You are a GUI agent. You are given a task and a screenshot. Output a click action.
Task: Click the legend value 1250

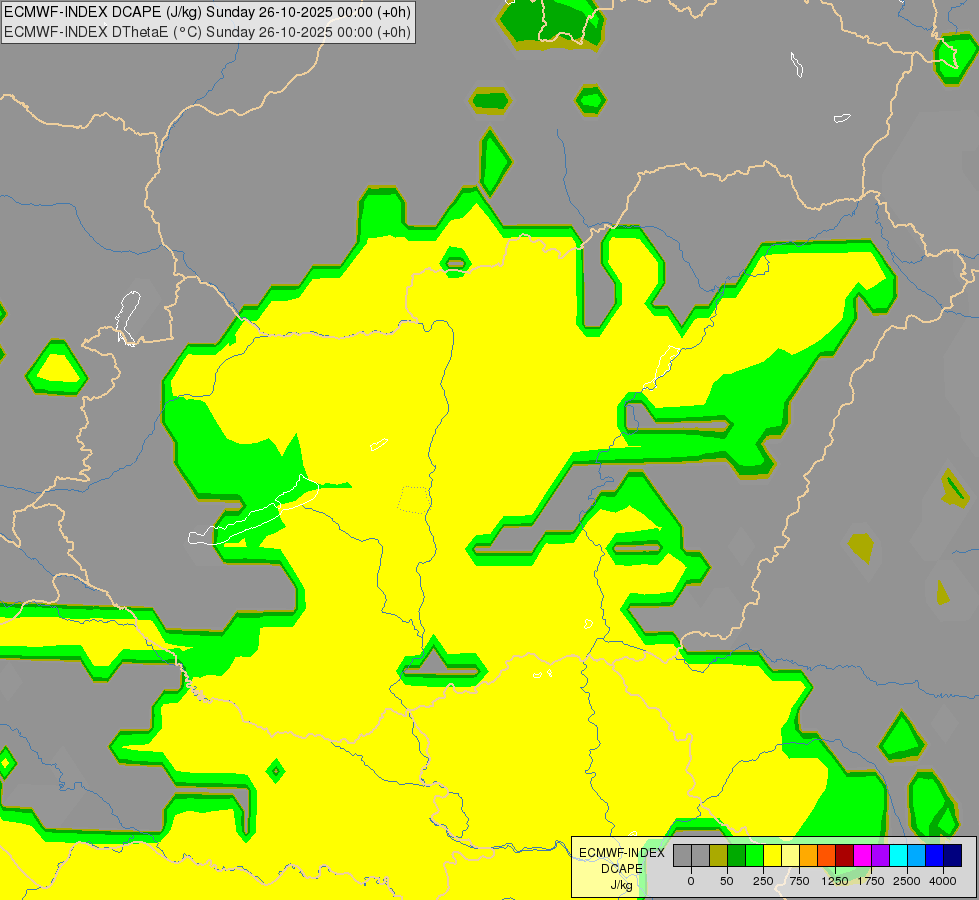coord(835,881)
